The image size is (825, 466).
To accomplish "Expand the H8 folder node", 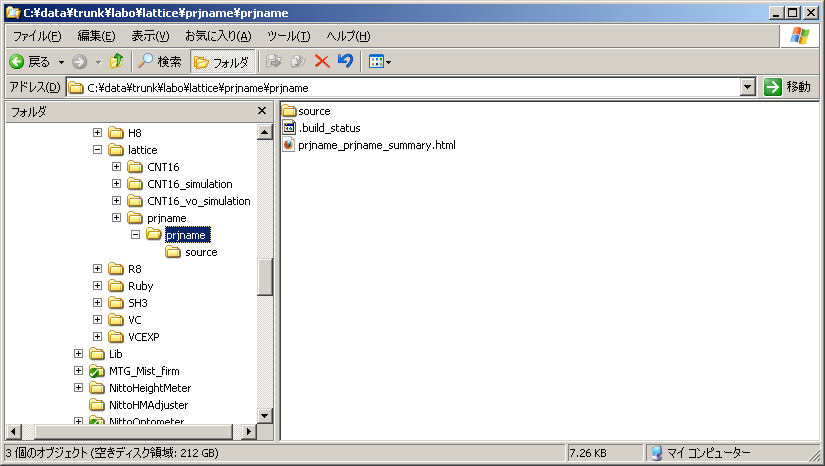I will click(97, 133).
